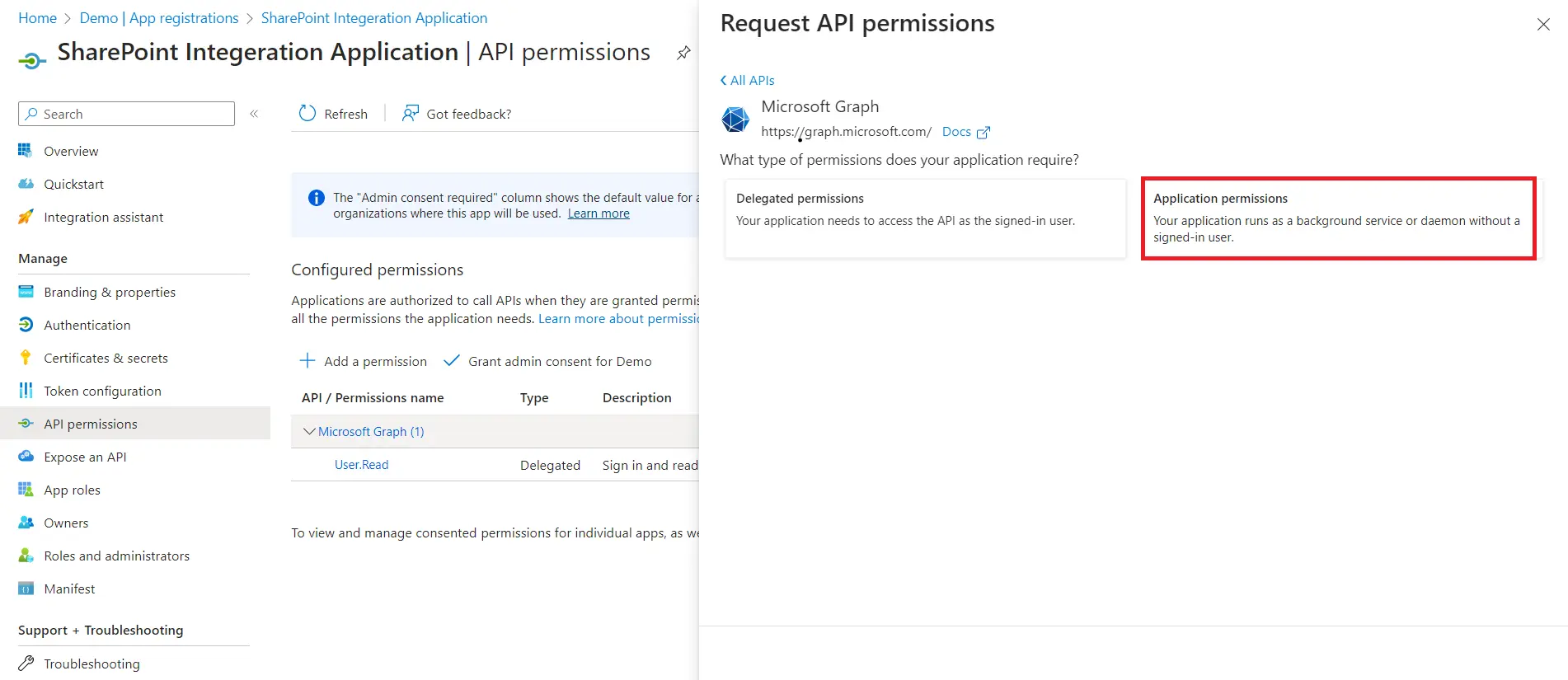This screenshot has height=680, width=1568.
Task: Click the Overview grid icon in sidebar
Action: coord(26,151)
